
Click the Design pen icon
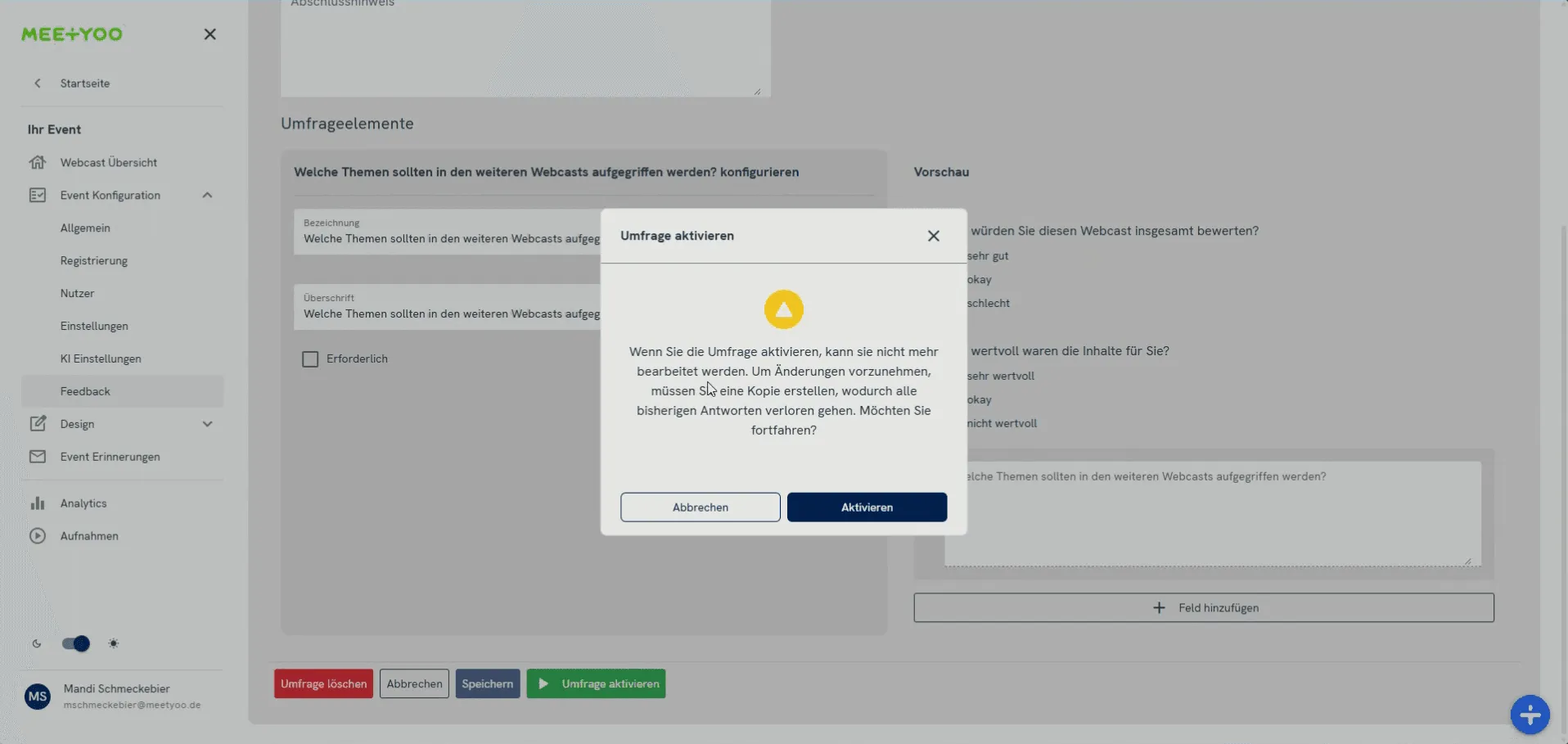coord(38,424)
